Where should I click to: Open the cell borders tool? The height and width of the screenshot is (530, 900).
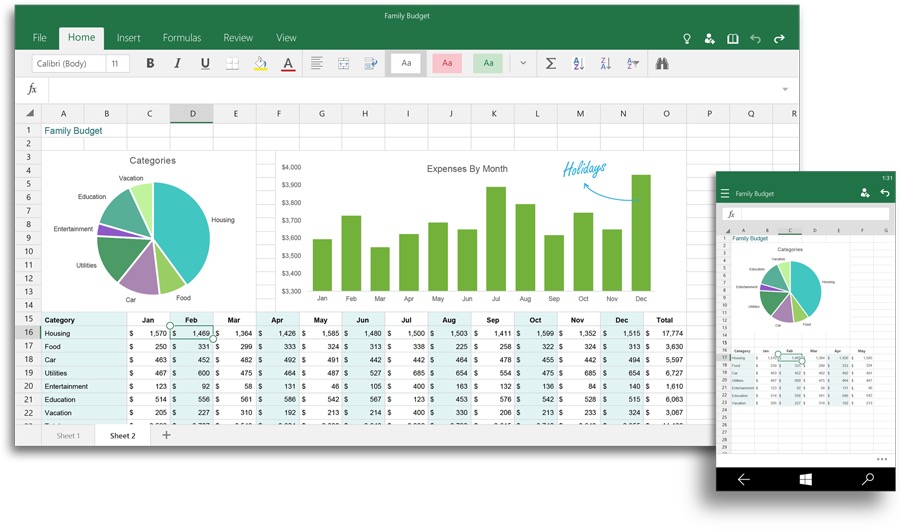coord(233,64)
